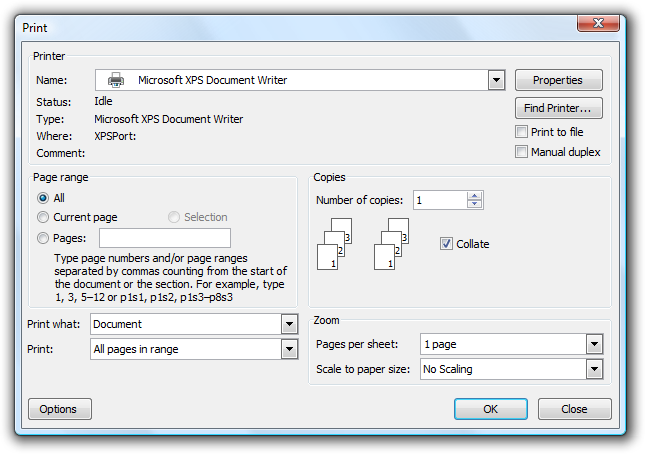Open the printer Name dropdown
645x454 pixels.
(497, 80)
